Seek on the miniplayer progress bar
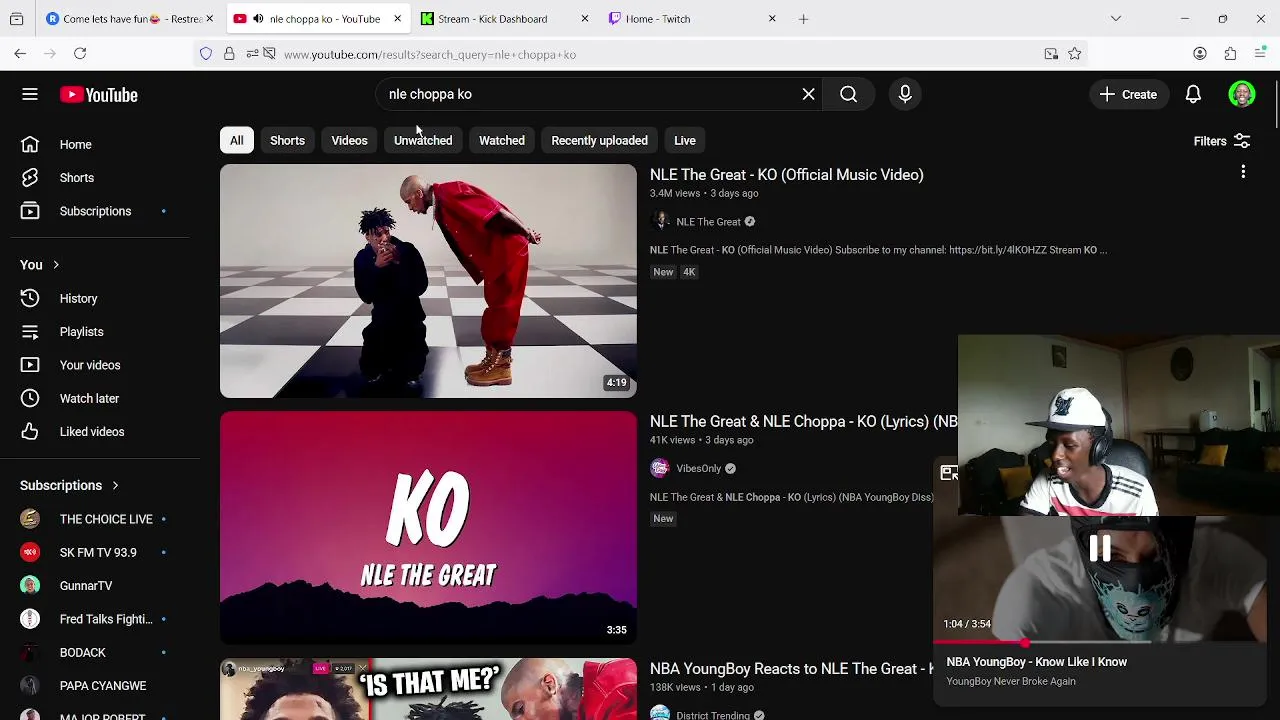 click(x=1100, y=642)
